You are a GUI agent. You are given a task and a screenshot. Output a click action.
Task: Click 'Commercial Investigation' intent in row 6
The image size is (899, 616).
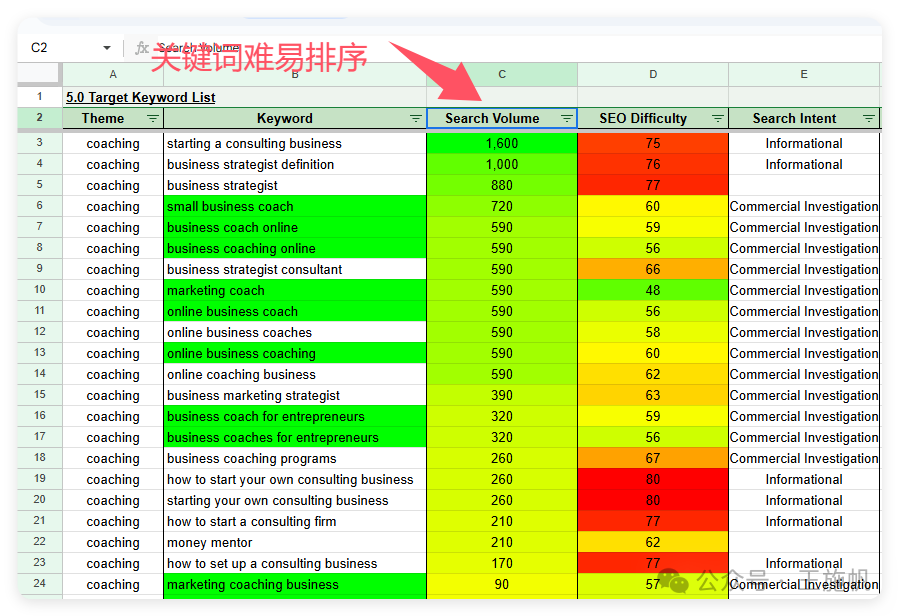[804, 206]
